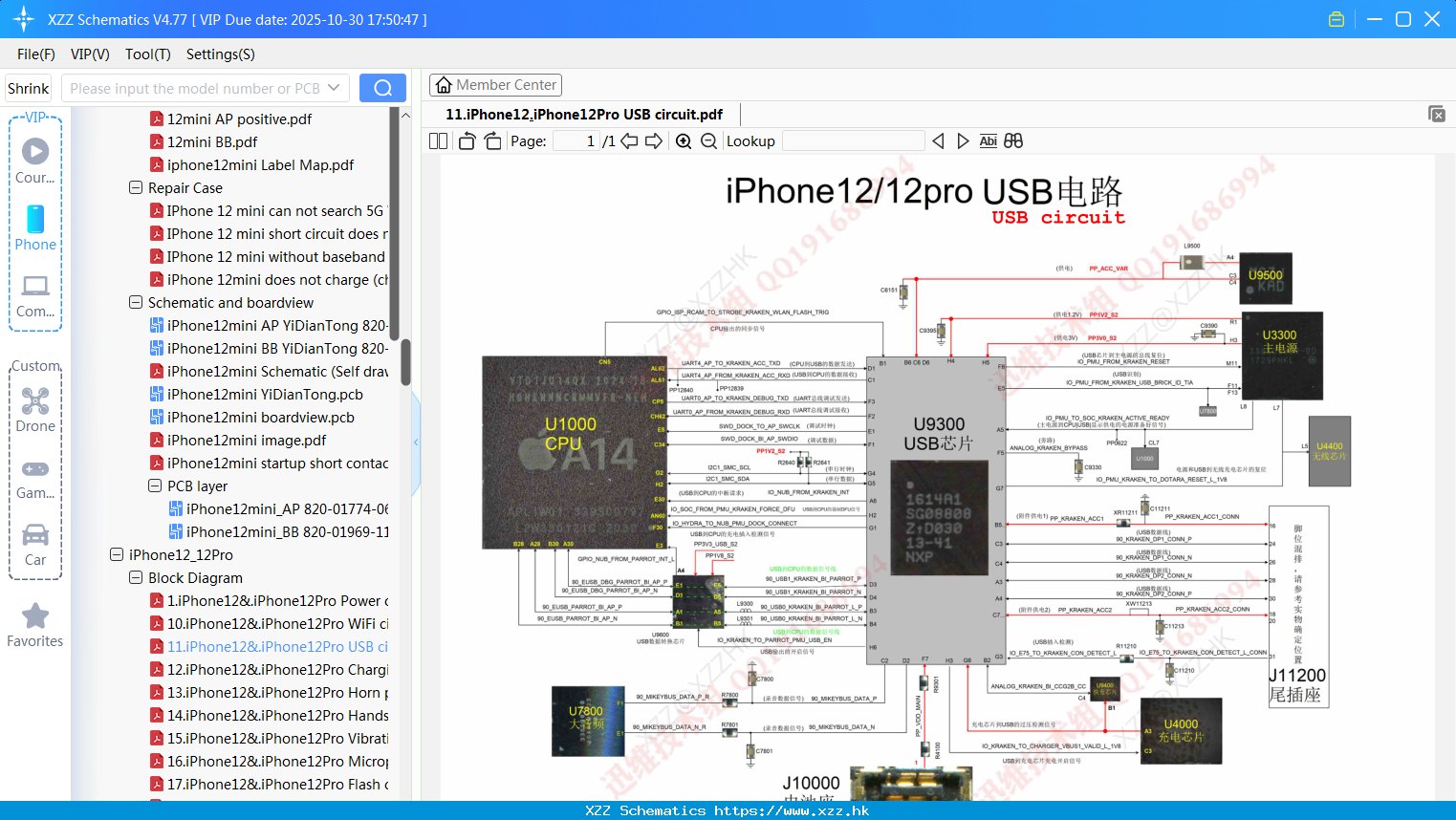1456x820 pixels.
Task: Toggle the side panel view icon
Action: click(438, 140)
